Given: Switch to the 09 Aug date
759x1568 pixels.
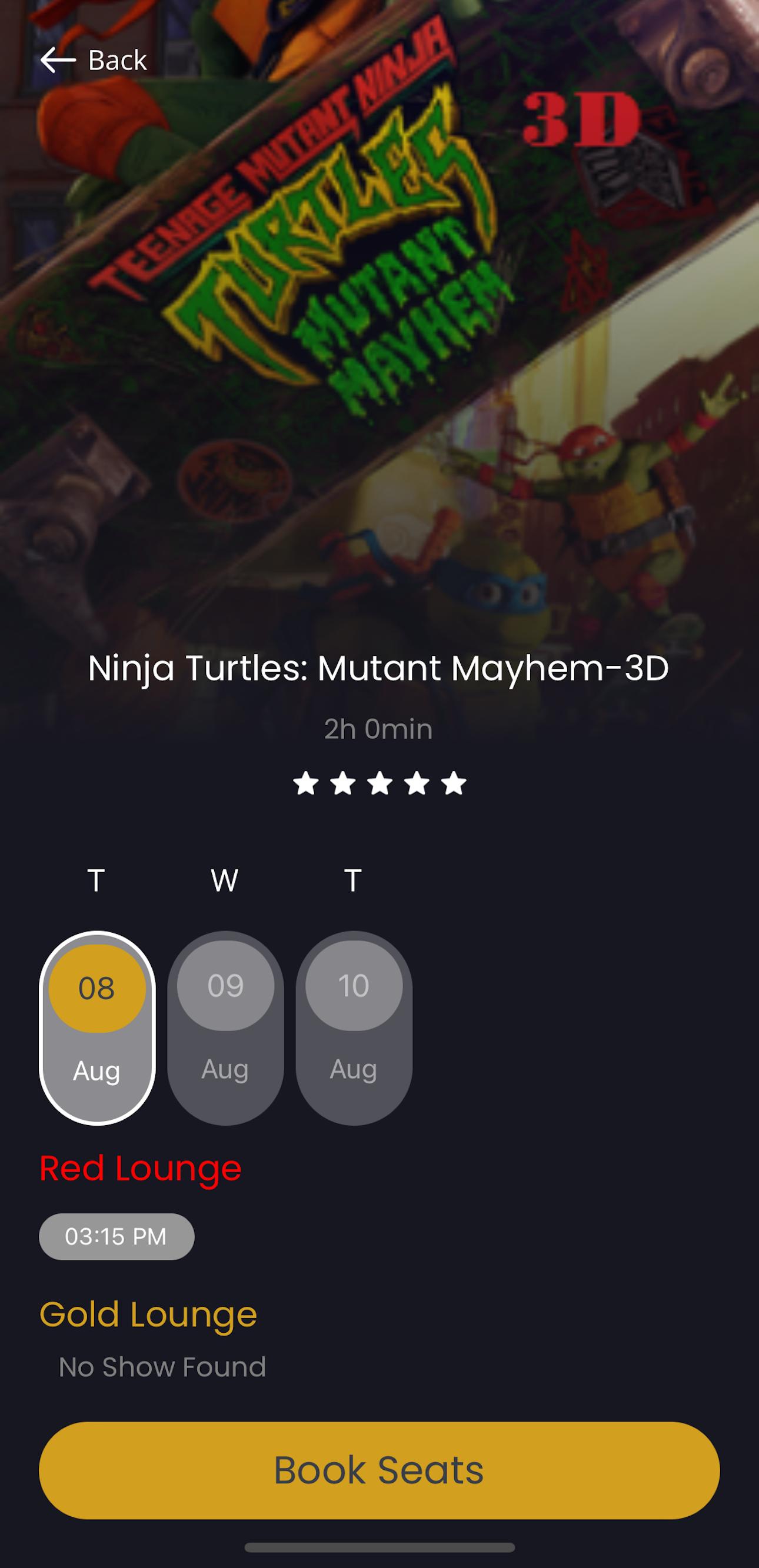Looking at the screenshot, I should 225,1027.
